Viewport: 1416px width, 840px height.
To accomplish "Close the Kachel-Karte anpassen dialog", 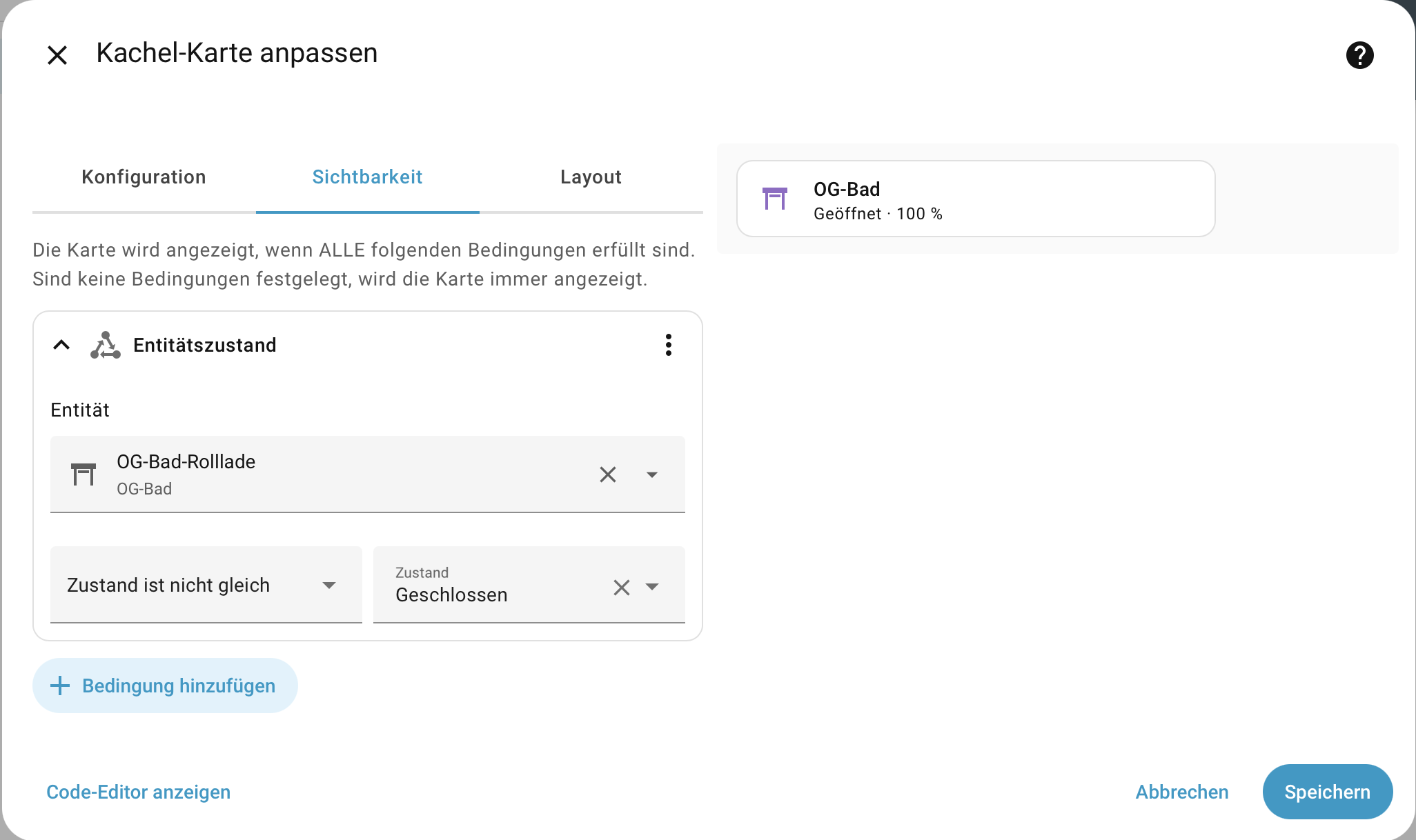I will click(57, 55).
